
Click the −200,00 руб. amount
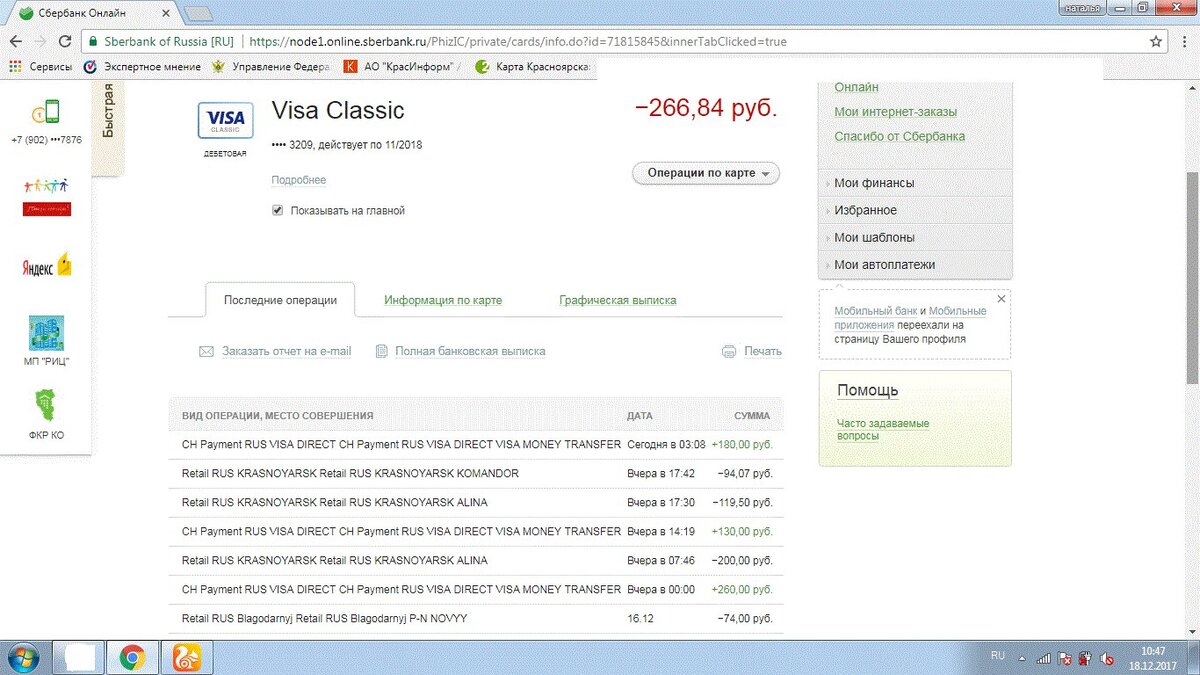click(742, 561)
